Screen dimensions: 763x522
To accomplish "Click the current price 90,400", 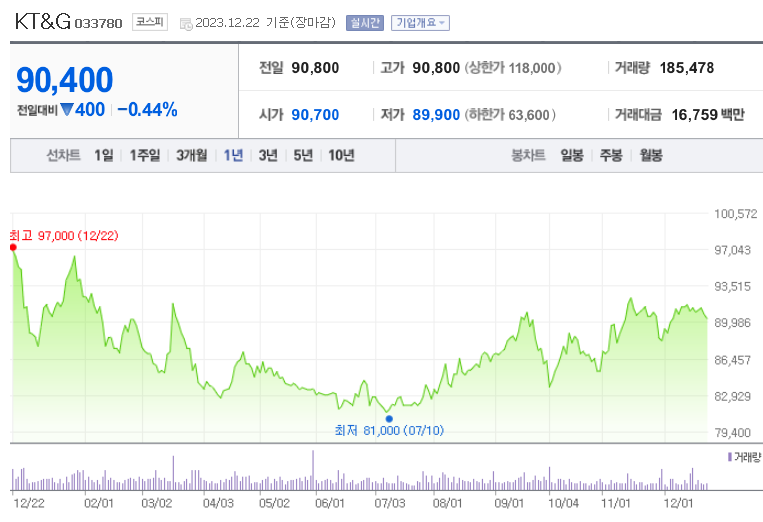I will (65, 80).
